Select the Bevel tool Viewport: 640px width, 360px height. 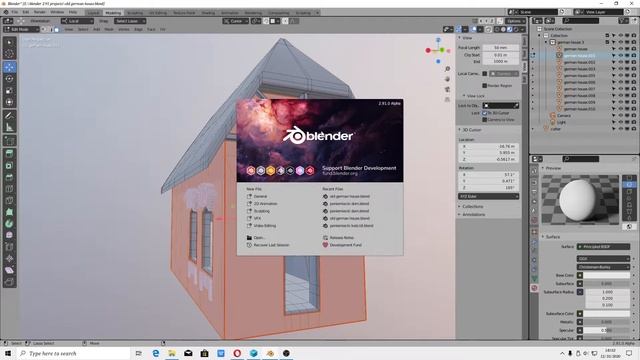pyautogui.click(x=9, y=177)
